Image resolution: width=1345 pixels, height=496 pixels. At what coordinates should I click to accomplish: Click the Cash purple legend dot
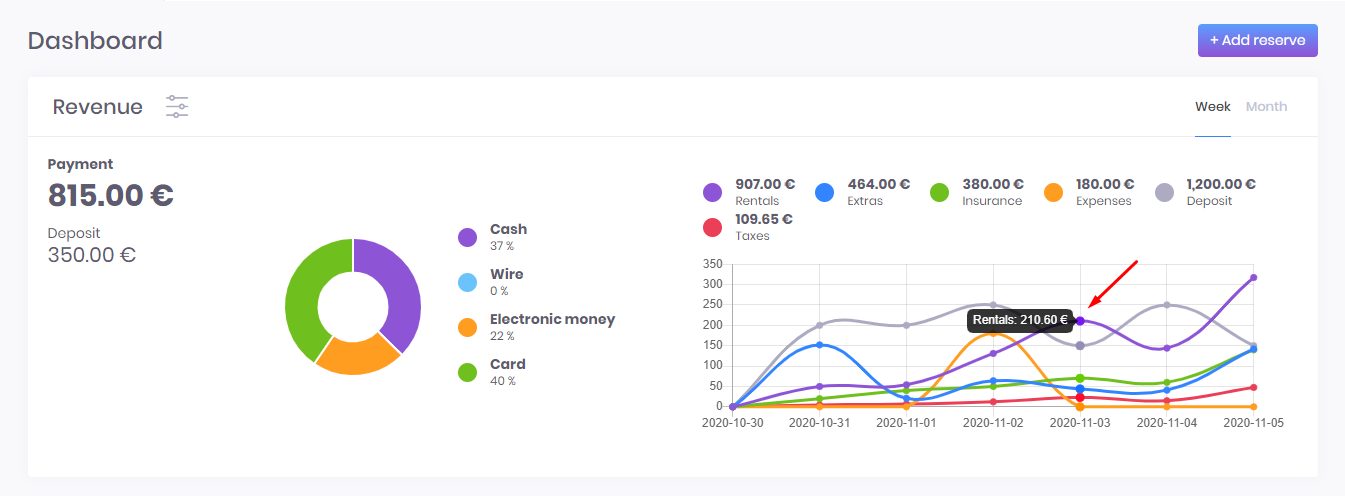[x=467, y=237]
